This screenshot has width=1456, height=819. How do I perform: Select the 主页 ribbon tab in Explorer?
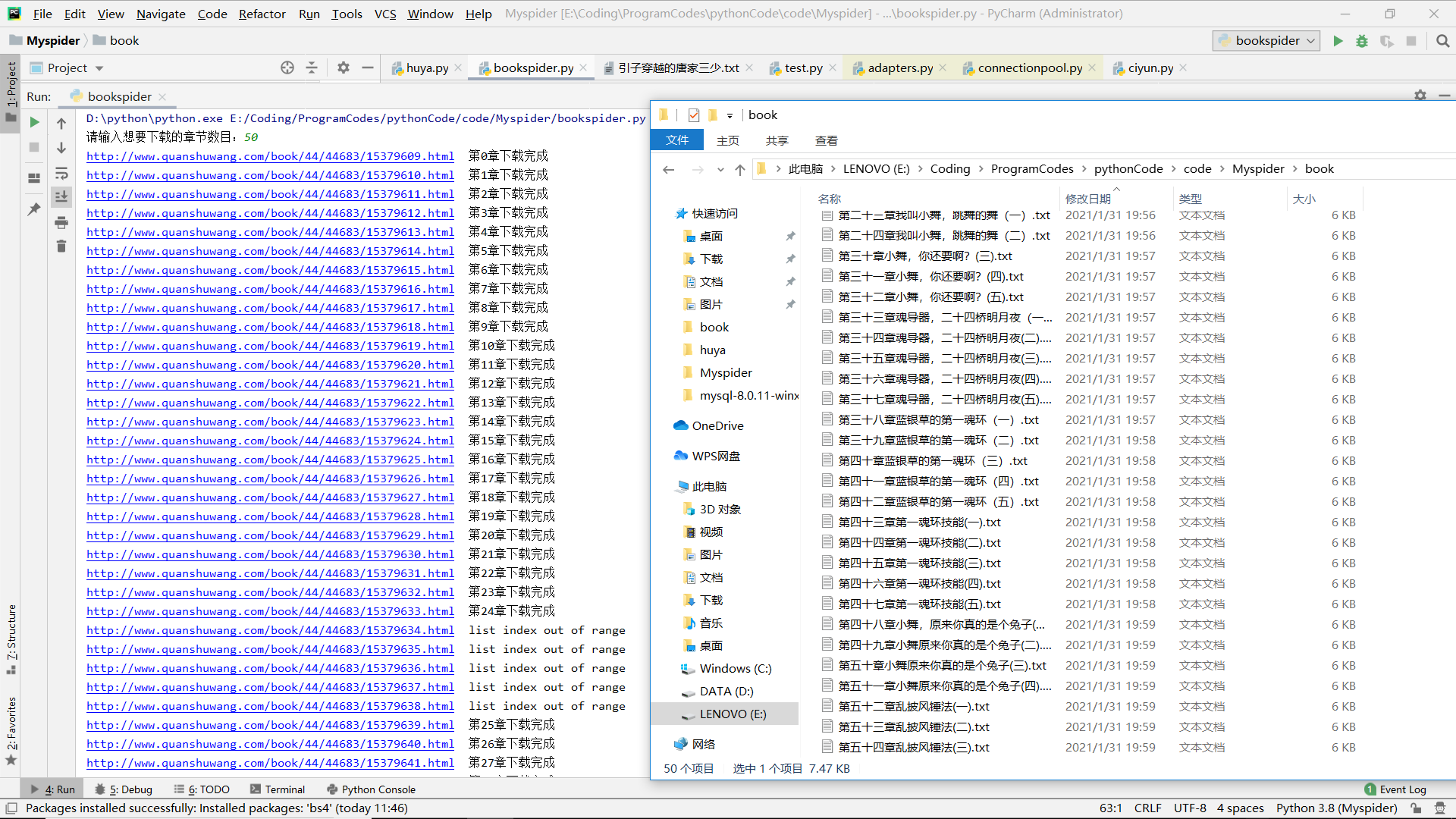click(727, 141)
